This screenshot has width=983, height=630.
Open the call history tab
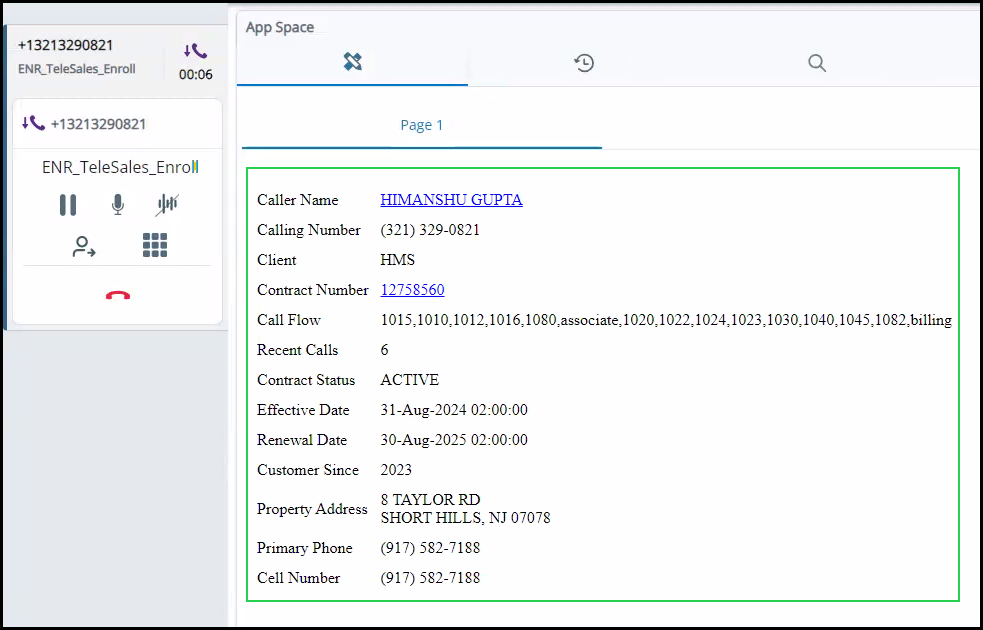coord(584,63)
